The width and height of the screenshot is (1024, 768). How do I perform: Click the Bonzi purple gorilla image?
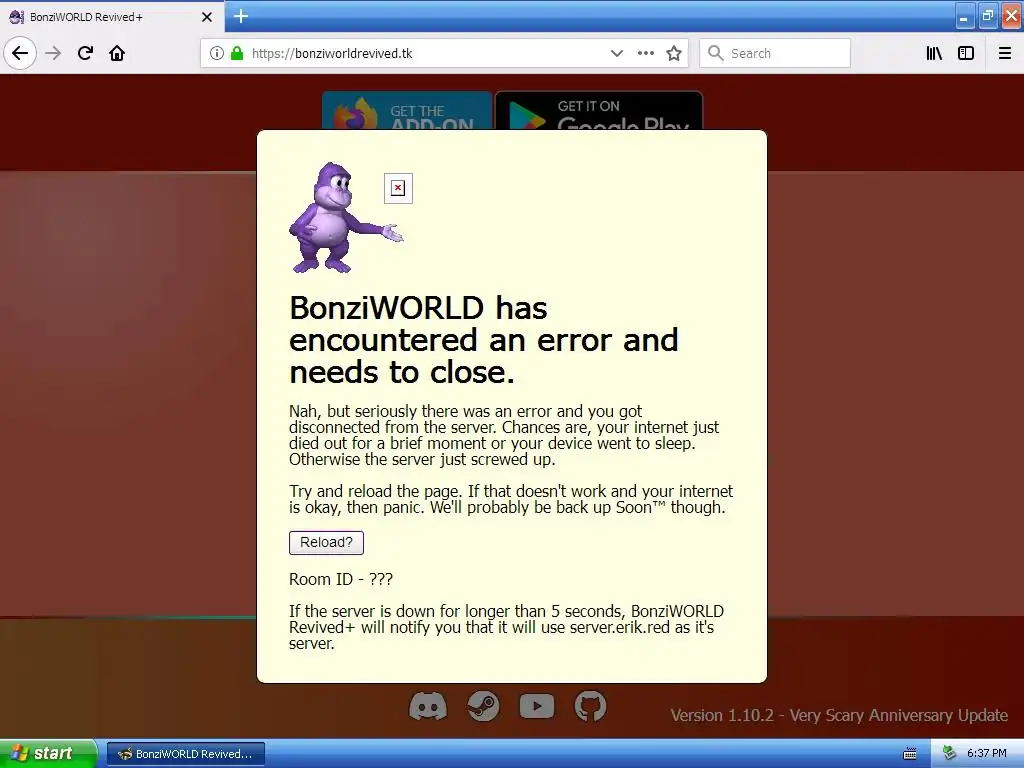point(346,218)
